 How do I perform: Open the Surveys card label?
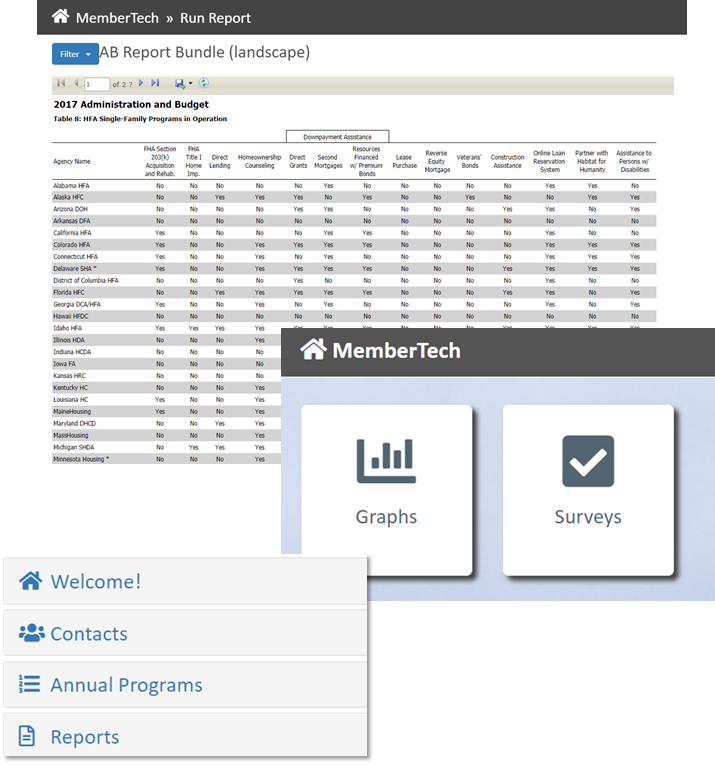588,517
